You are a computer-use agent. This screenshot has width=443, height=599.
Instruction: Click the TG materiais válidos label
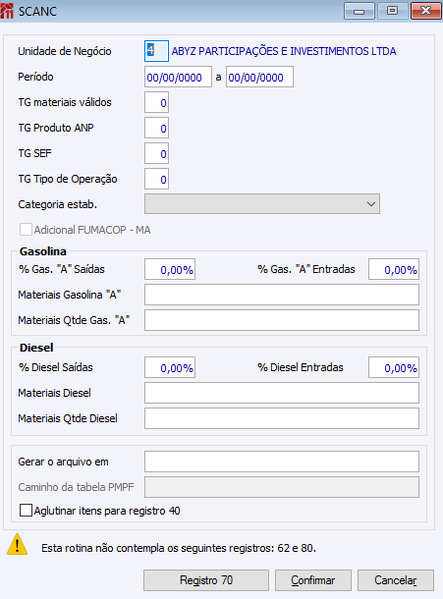(x=65, y=102)
